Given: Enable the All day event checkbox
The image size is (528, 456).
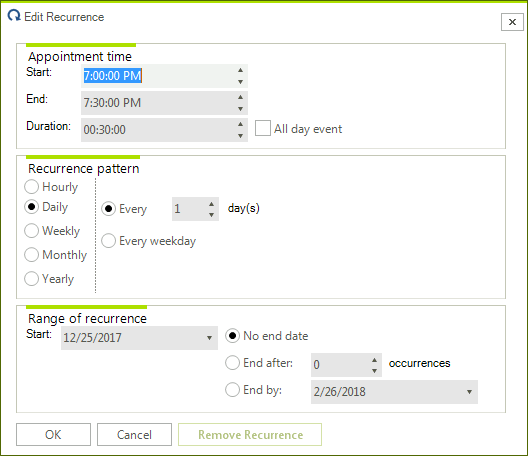Looking at the screenshot, I should pyautogui.click(x=263, y=128).
